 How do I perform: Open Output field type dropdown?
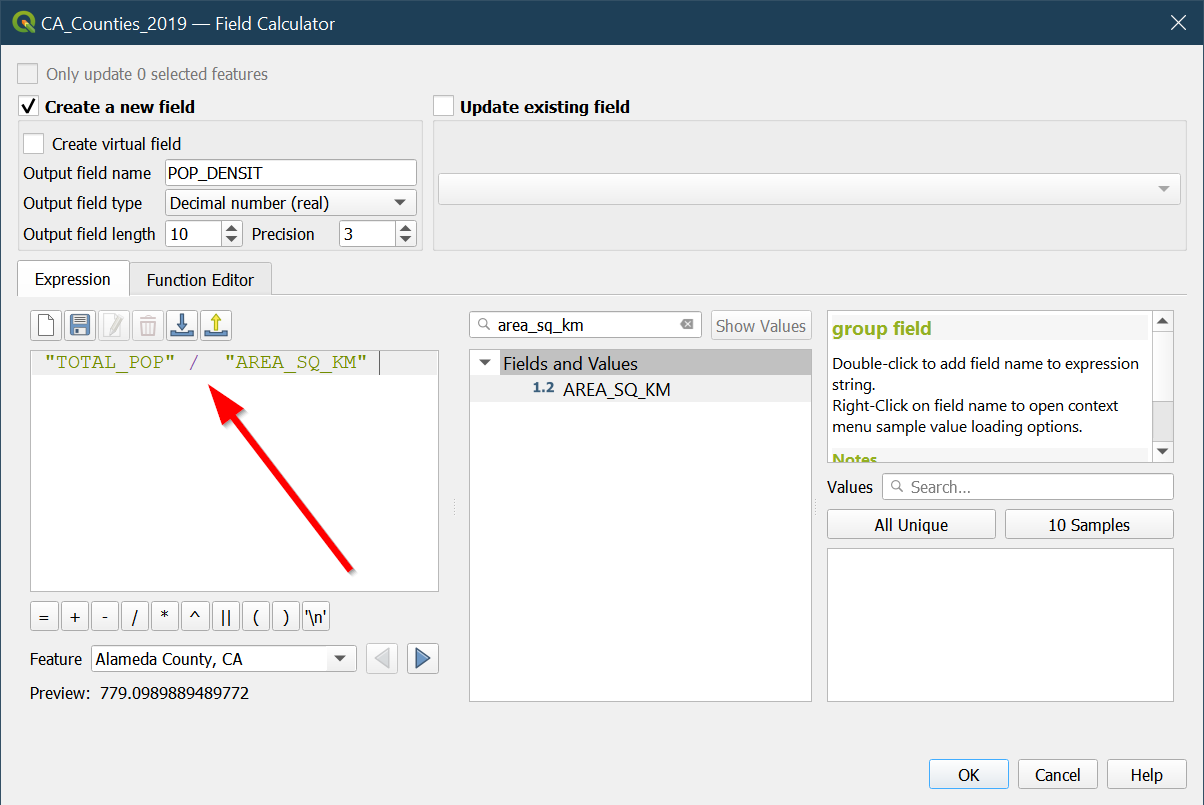290,203
